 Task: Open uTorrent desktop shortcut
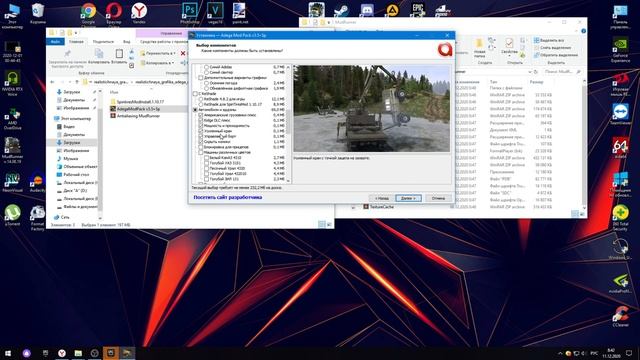pos(13,215)
